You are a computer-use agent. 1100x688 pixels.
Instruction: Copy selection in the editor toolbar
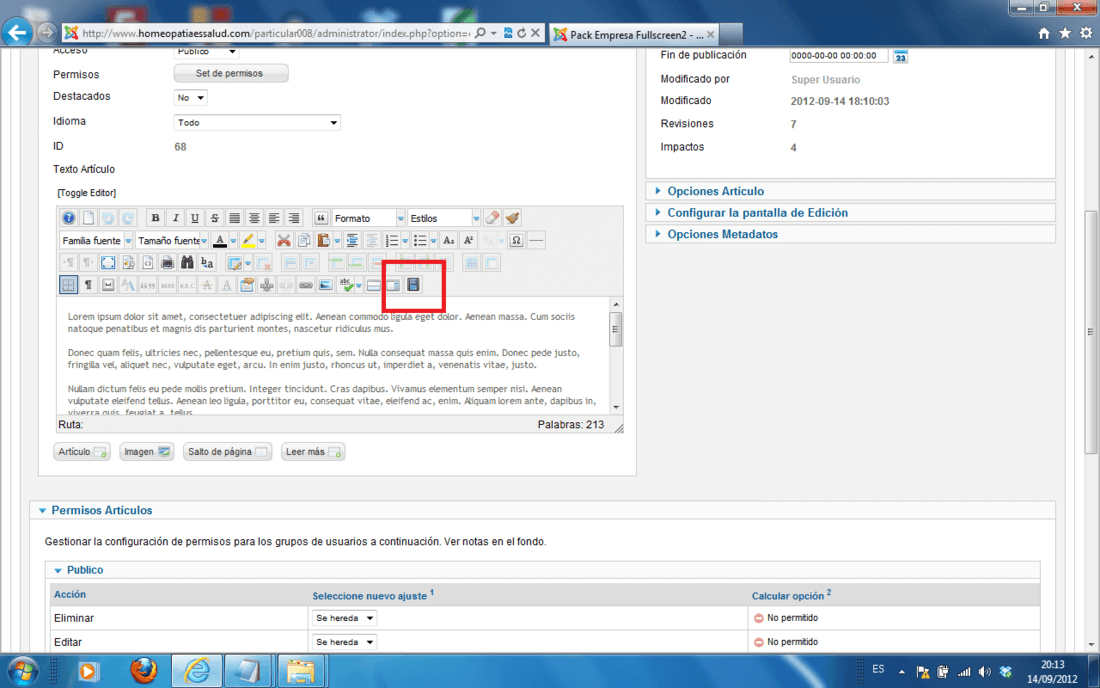(304, 241)
